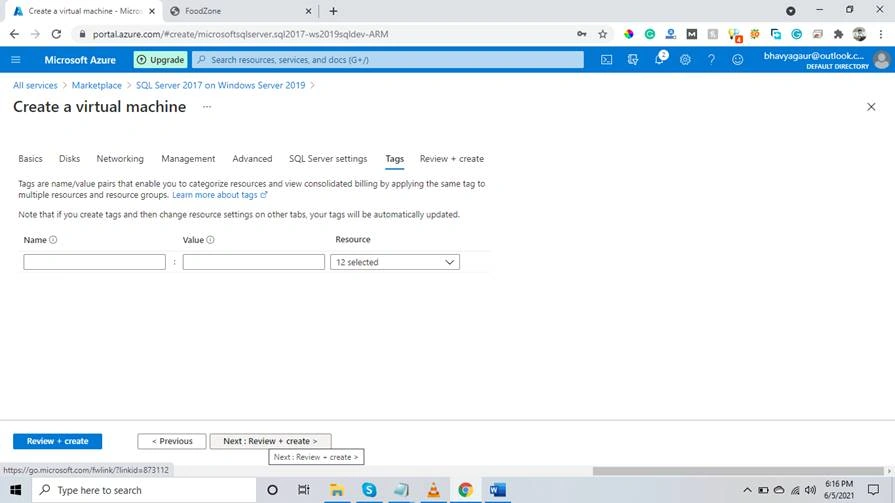This screenshot has width=895, height=503.
Task: Switch to the Advanced tab
Action: click(x=252, y=159)
